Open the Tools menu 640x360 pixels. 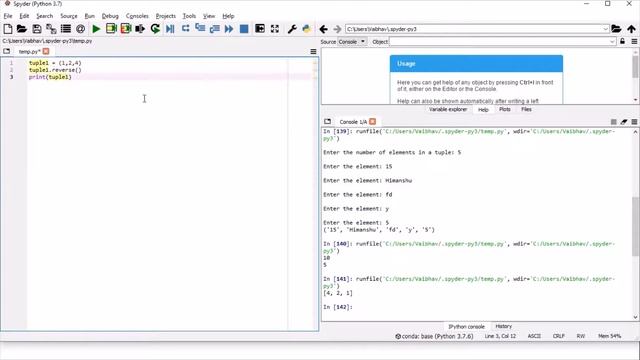[x=189, y=16]
